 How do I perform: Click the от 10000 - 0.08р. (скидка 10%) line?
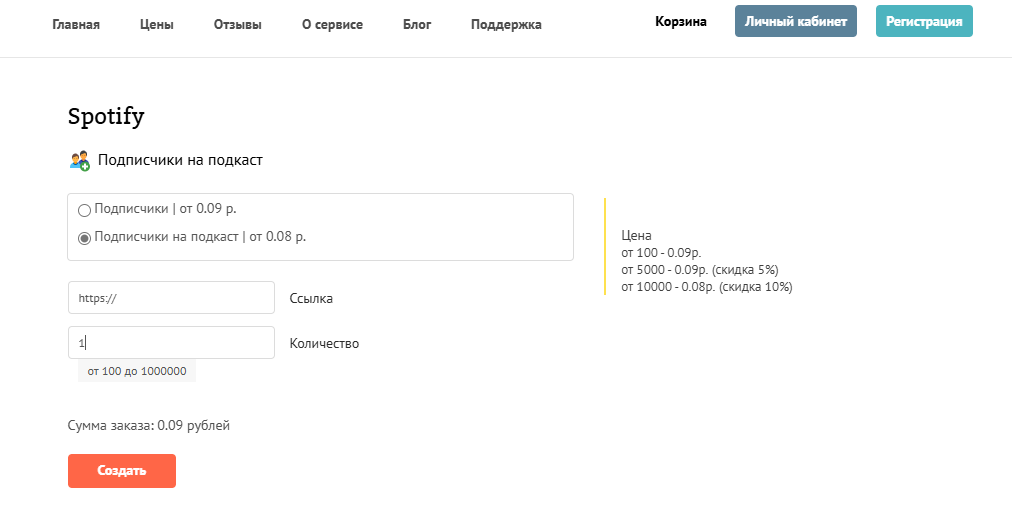point(707,287)
